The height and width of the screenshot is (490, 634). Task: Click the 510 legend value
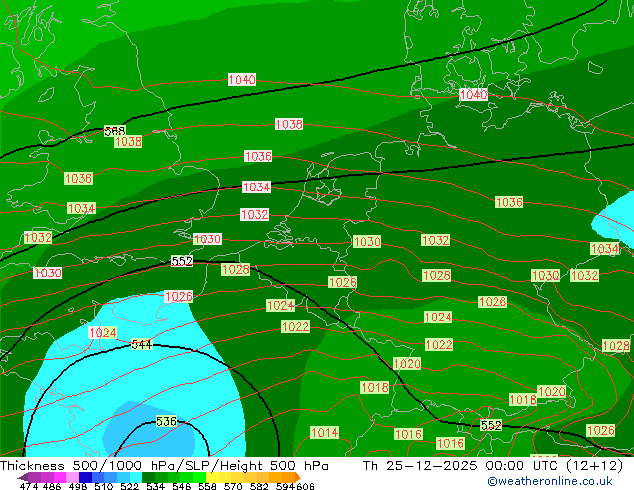104,486
